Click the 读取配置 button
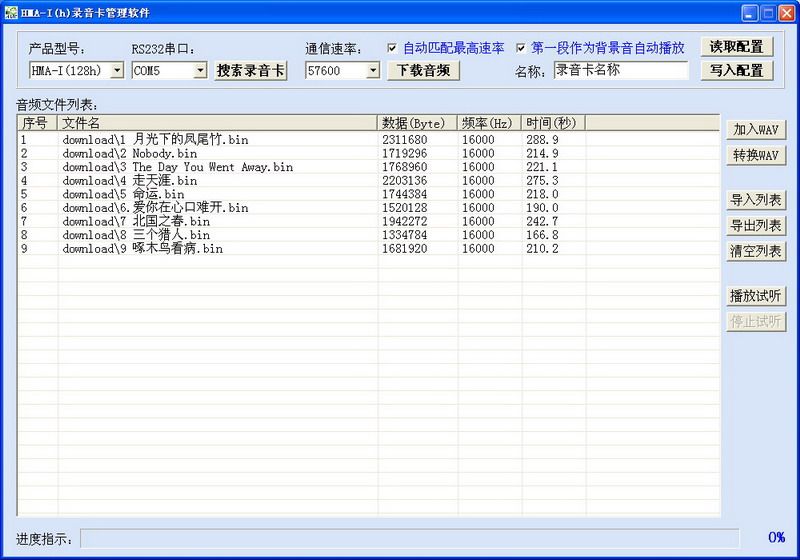Image resolution: width=800 pixels, height=560 pixels. (737, 47)
